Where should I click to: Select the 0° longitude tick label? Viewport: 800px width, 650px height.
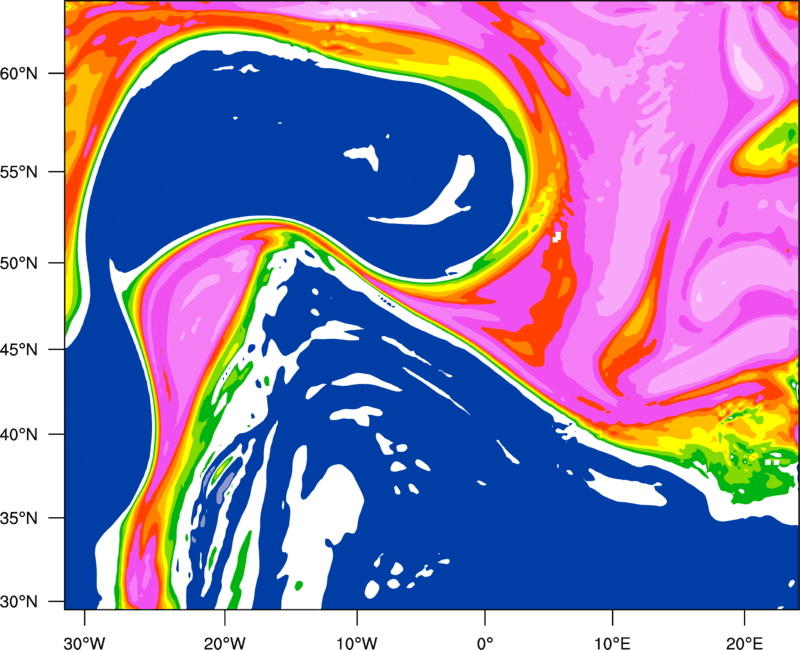[x=485, y=643]
